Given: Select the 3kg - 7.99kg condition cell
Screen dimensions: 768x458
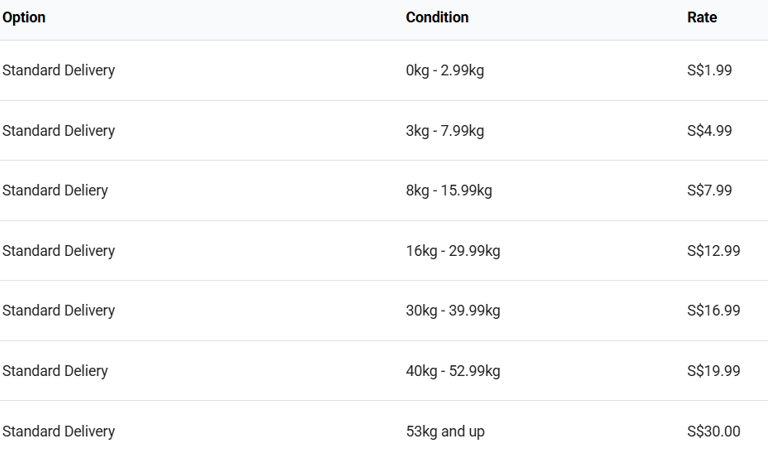Looking at the screenshot, I should (445, 131).
